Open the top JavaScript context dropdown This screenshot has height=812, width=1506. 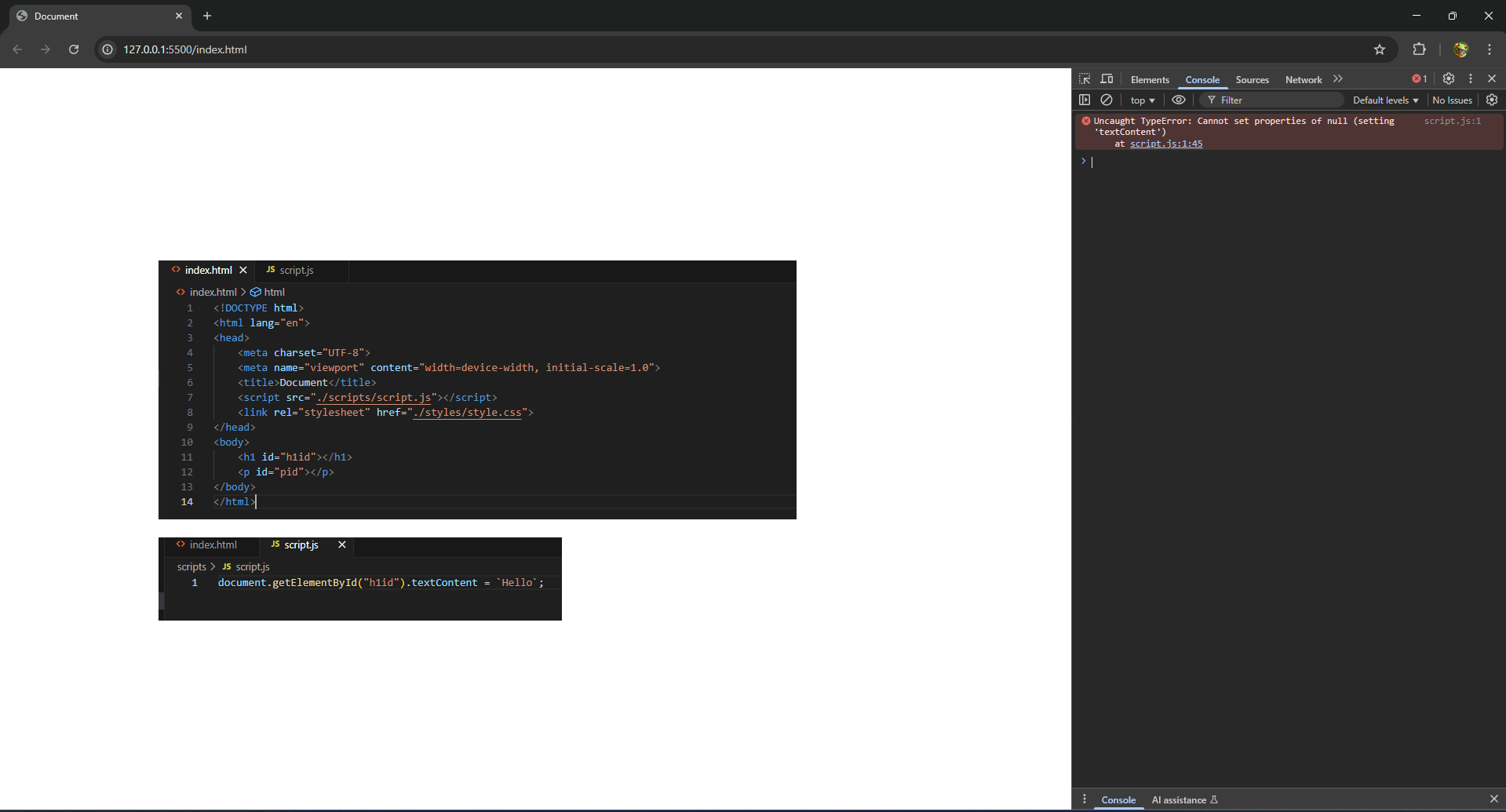coord(1143,100)
